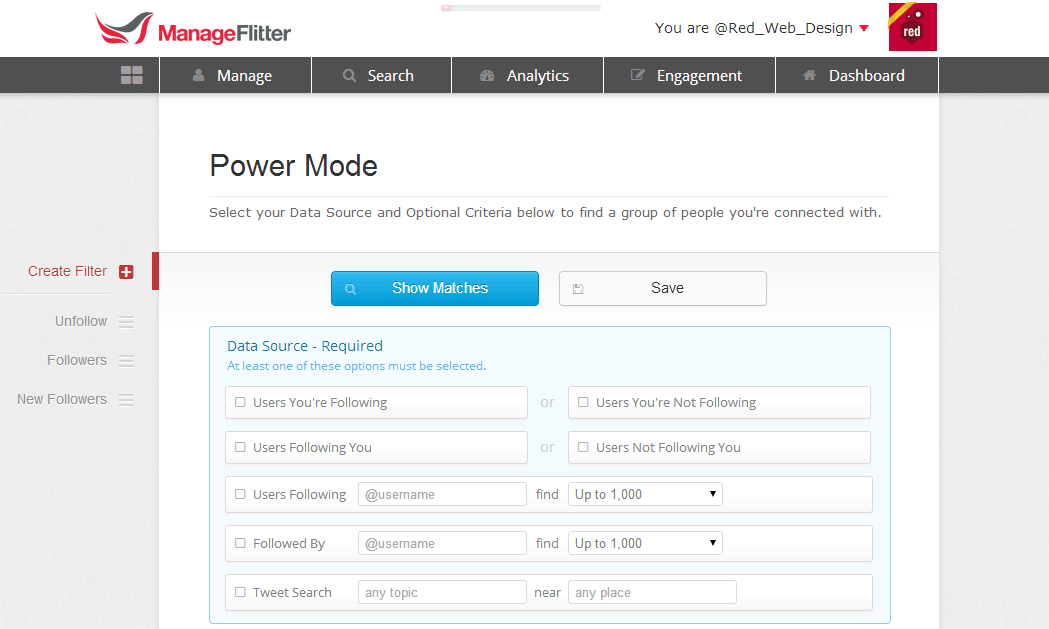
Task: Toggle the Tweet Search checkbox
Action: [240, 592]
